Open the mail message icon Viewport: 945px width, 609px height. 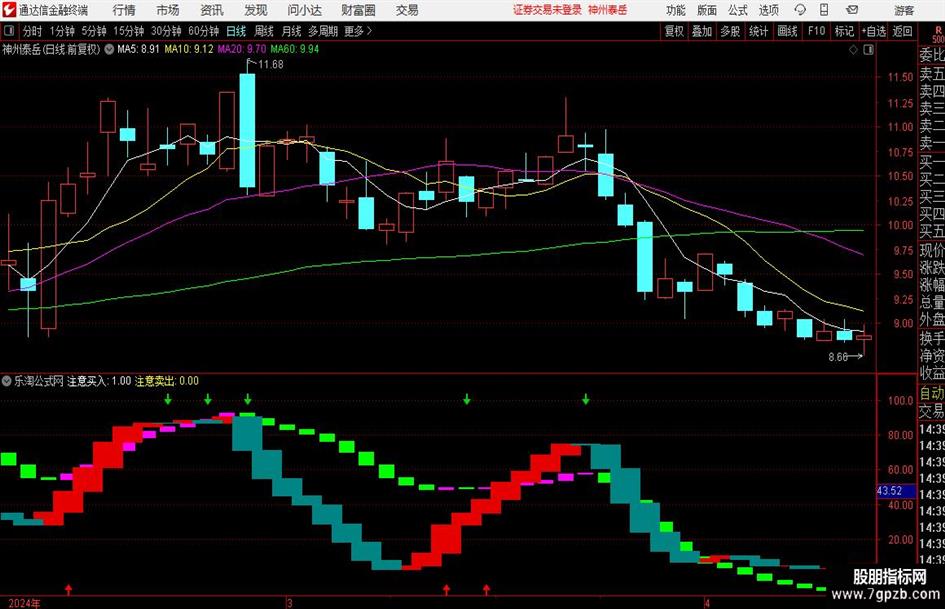point(852,10)
